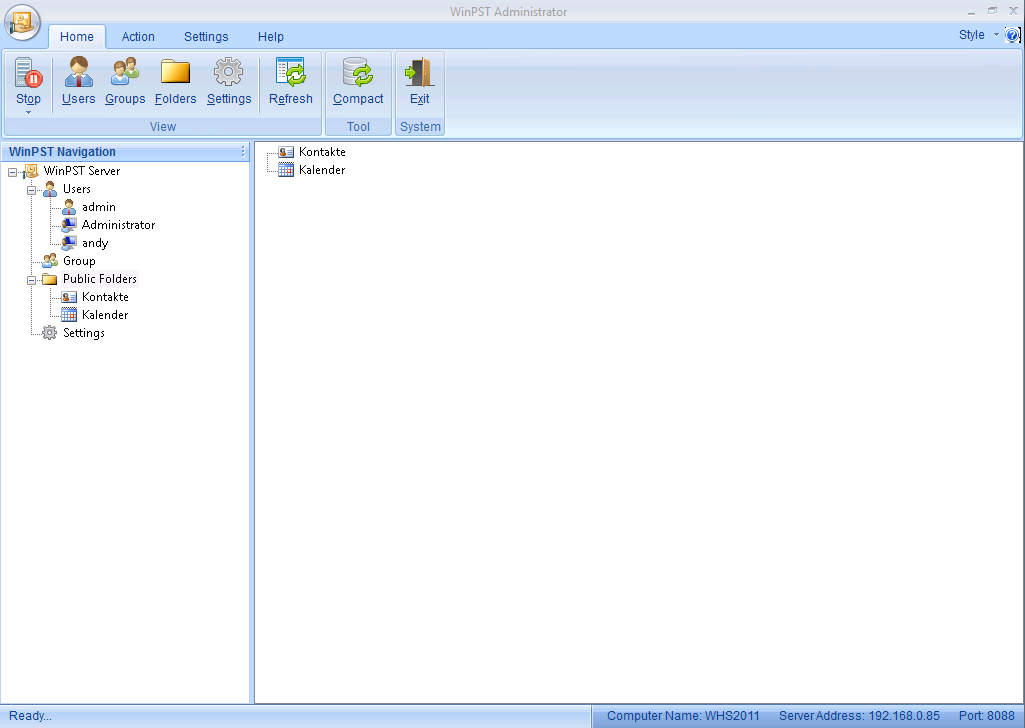The width and height of the screenshot is (1025, 728).
Task: Select Kalender in the right pane
Action: (x=321, y=170)
